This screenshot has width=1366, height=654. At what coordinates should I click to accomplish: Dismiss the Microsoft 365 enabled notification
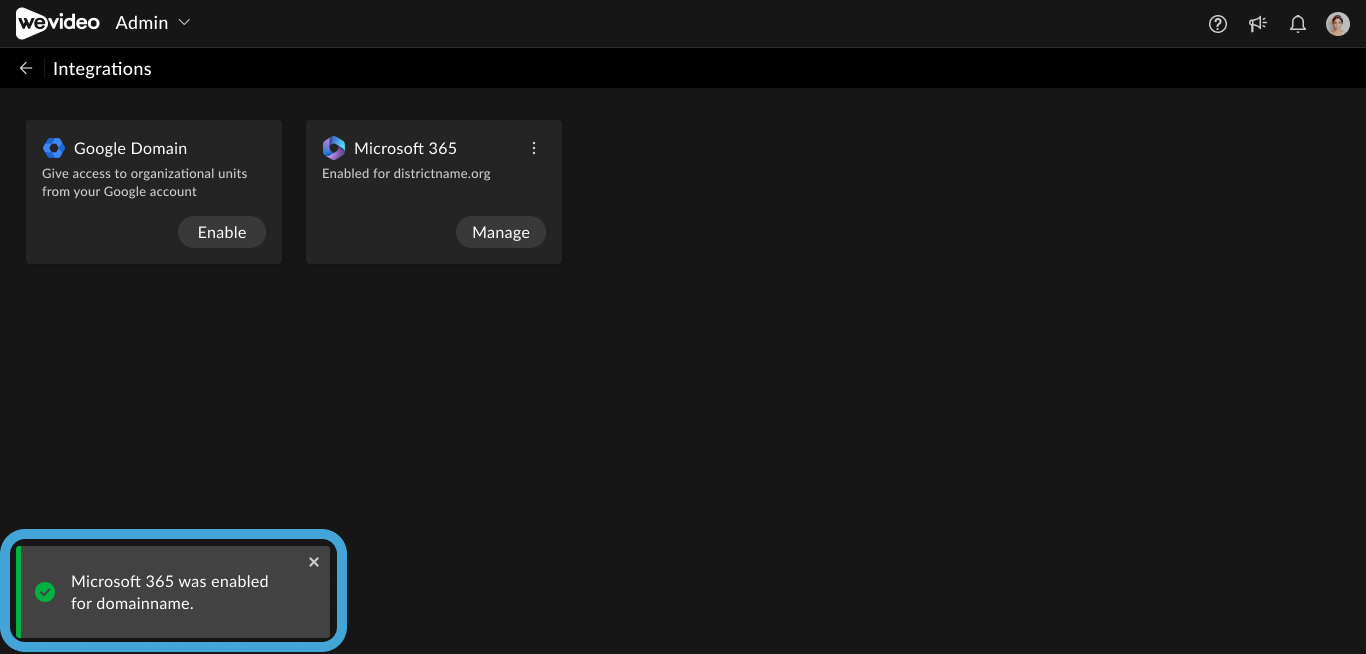(314, 562)
